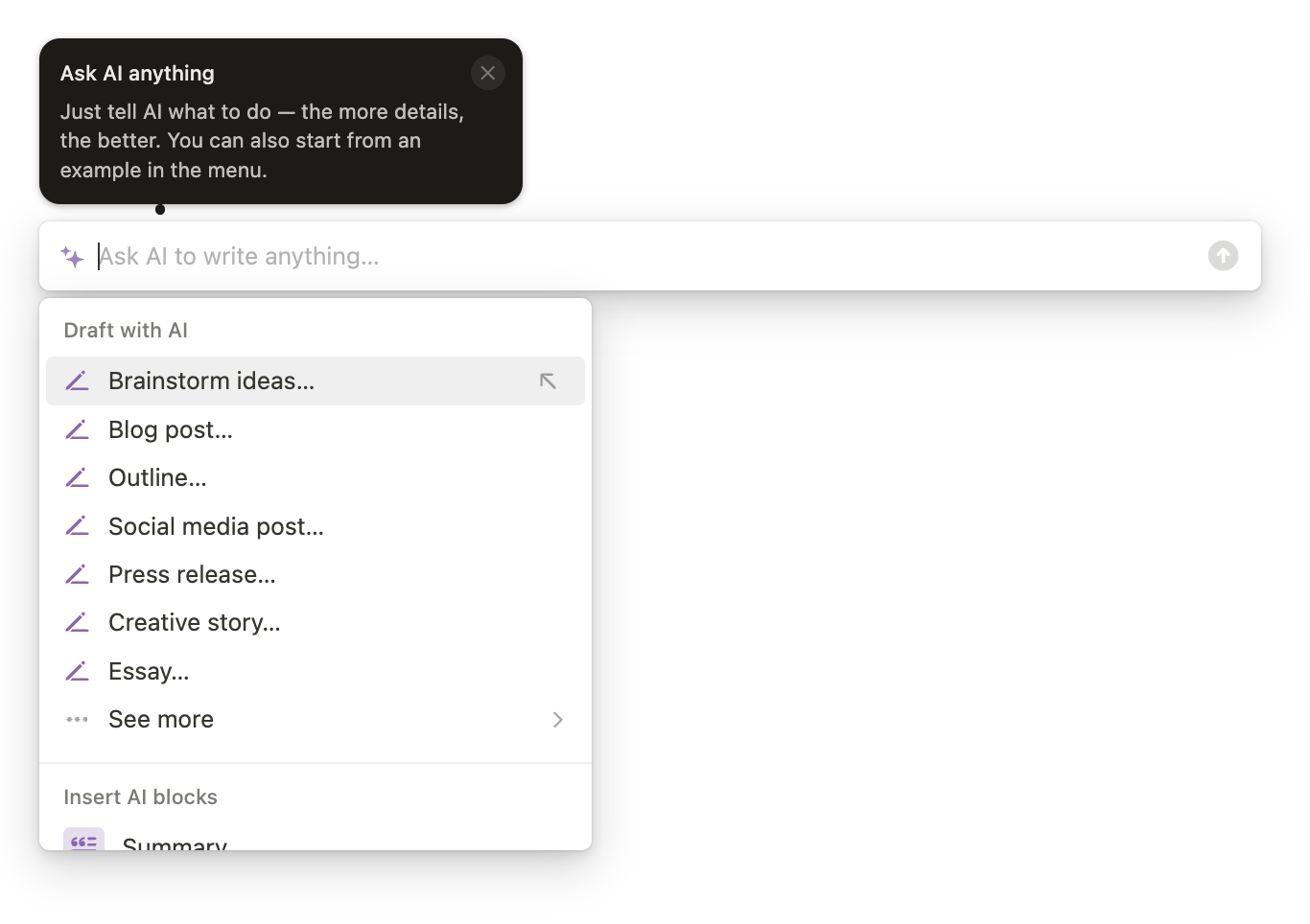This screenshot has height=924, width=1310.
Task: Insert the Summary AI block
Action: 316,840
